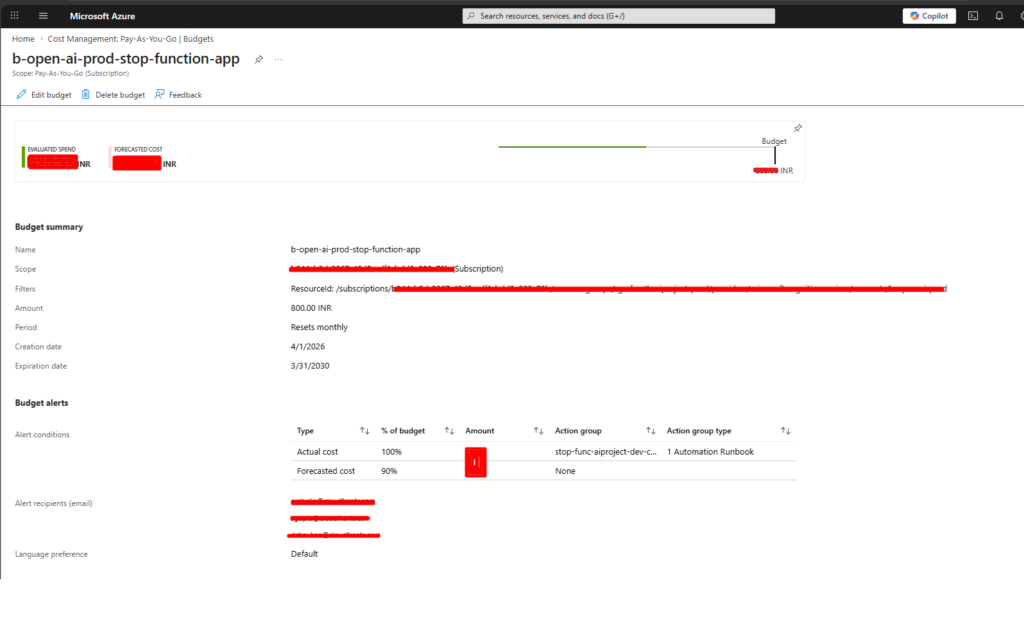Click the Budget alerts section heading
Image resolution: width=1024 pixels, height=619 pixels.
click(x=42, y=403)
